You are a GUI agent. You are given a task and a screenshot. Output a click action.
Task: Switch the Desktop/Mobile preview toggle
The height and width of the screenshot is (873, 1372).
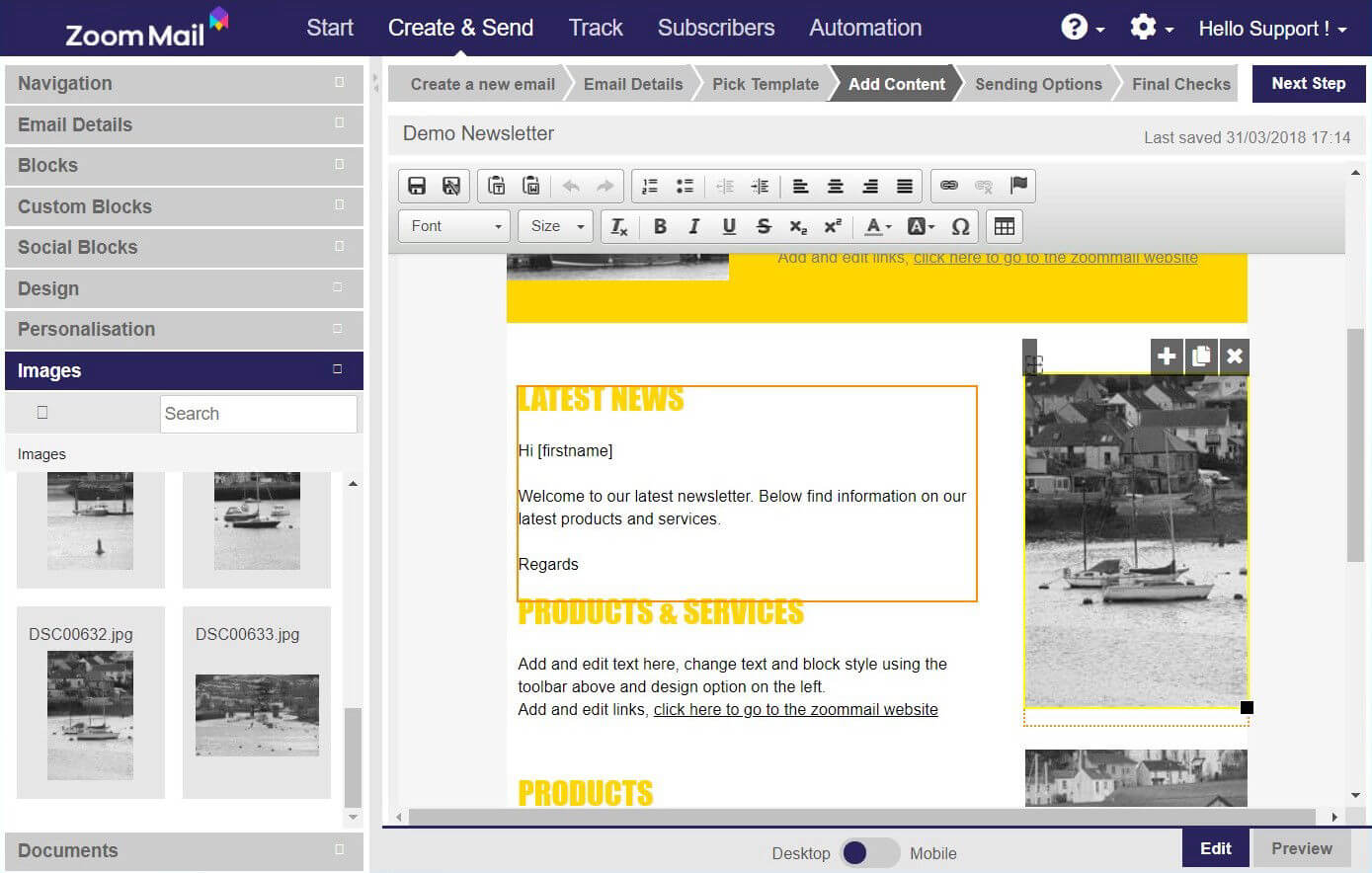pyautogui.click(x=868, y=853)
